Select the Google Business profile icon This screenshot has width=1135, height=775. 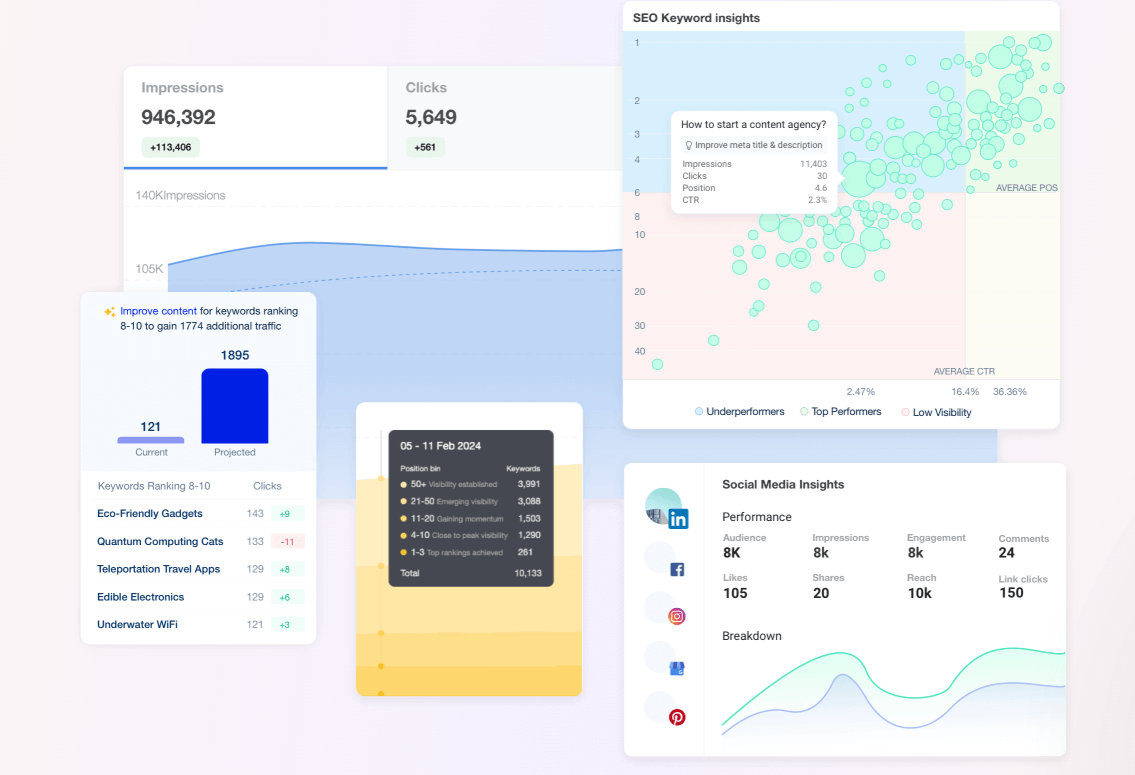click(678, 666)
